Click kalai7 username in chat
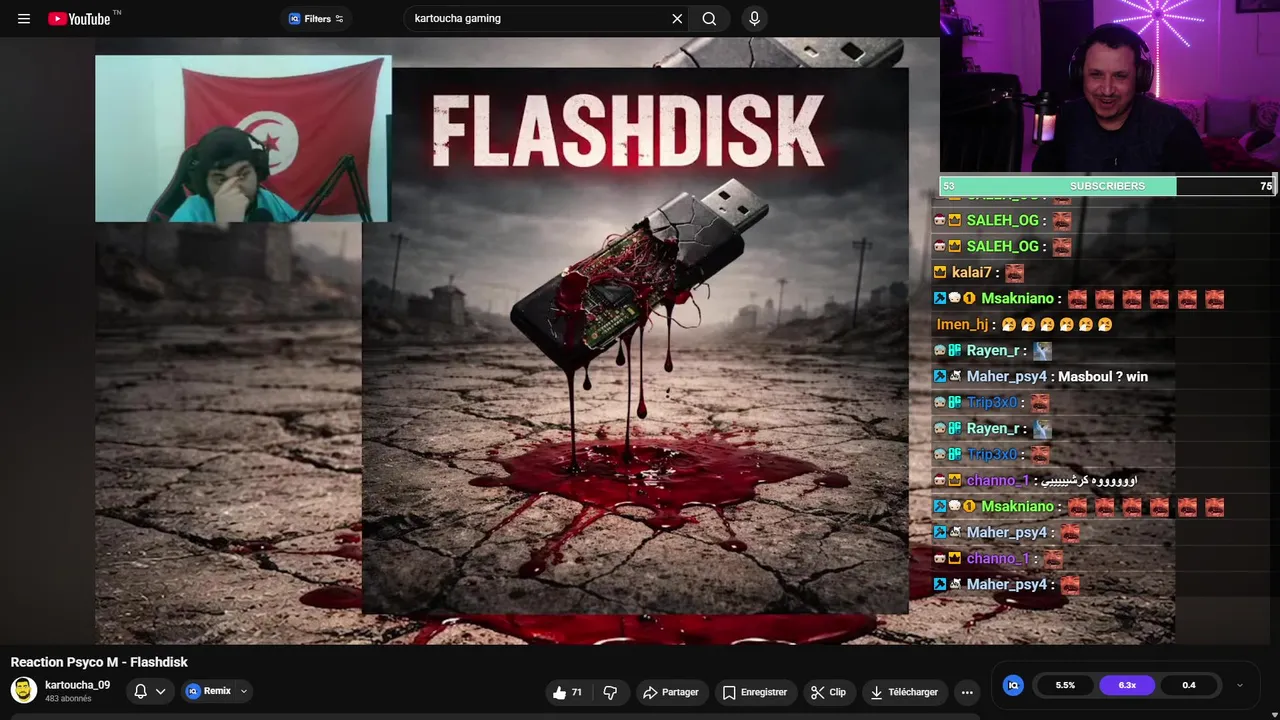1280x720 pixels. 971,272
